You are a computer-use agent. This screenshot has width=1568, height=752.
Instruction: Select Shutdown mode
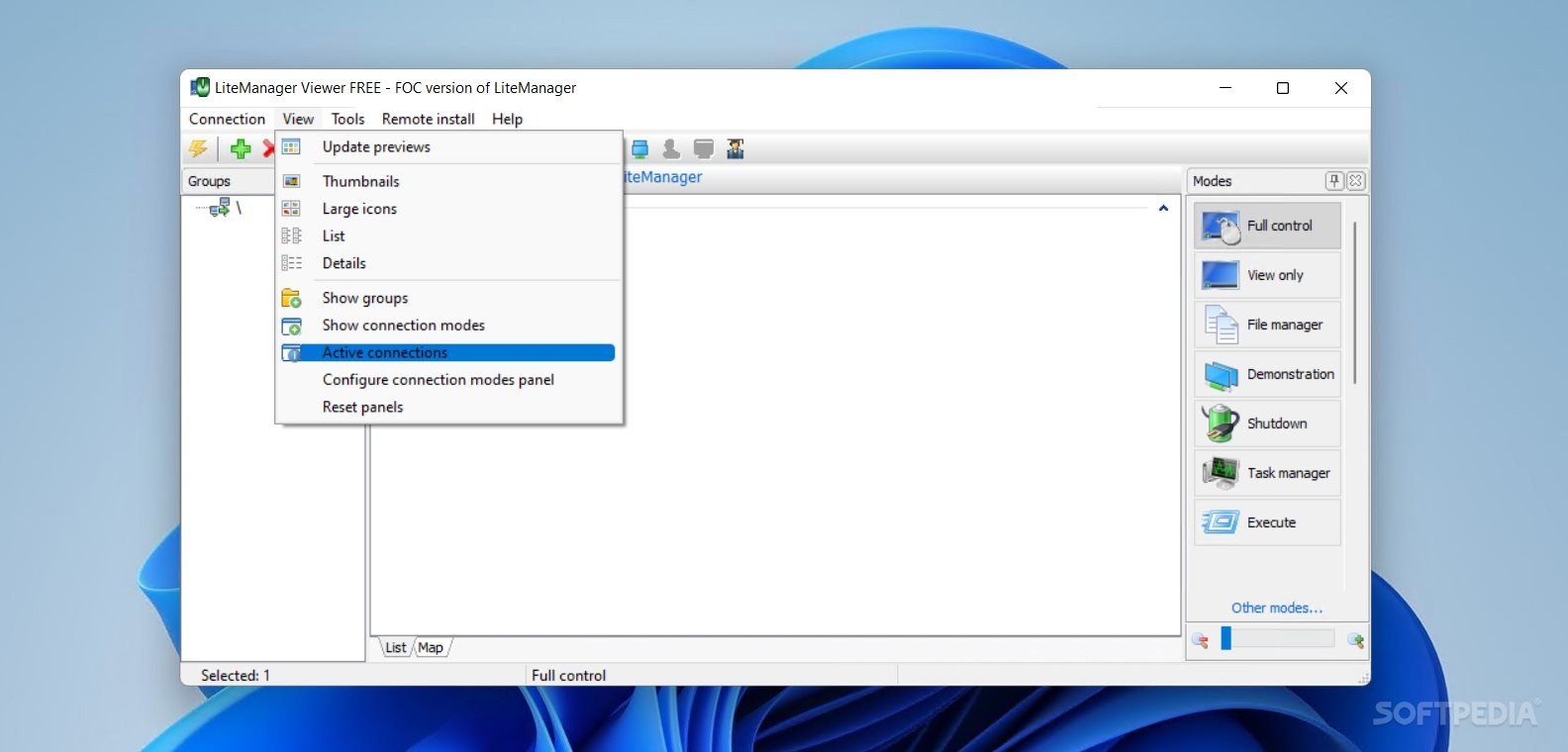tap(1267, 423)
